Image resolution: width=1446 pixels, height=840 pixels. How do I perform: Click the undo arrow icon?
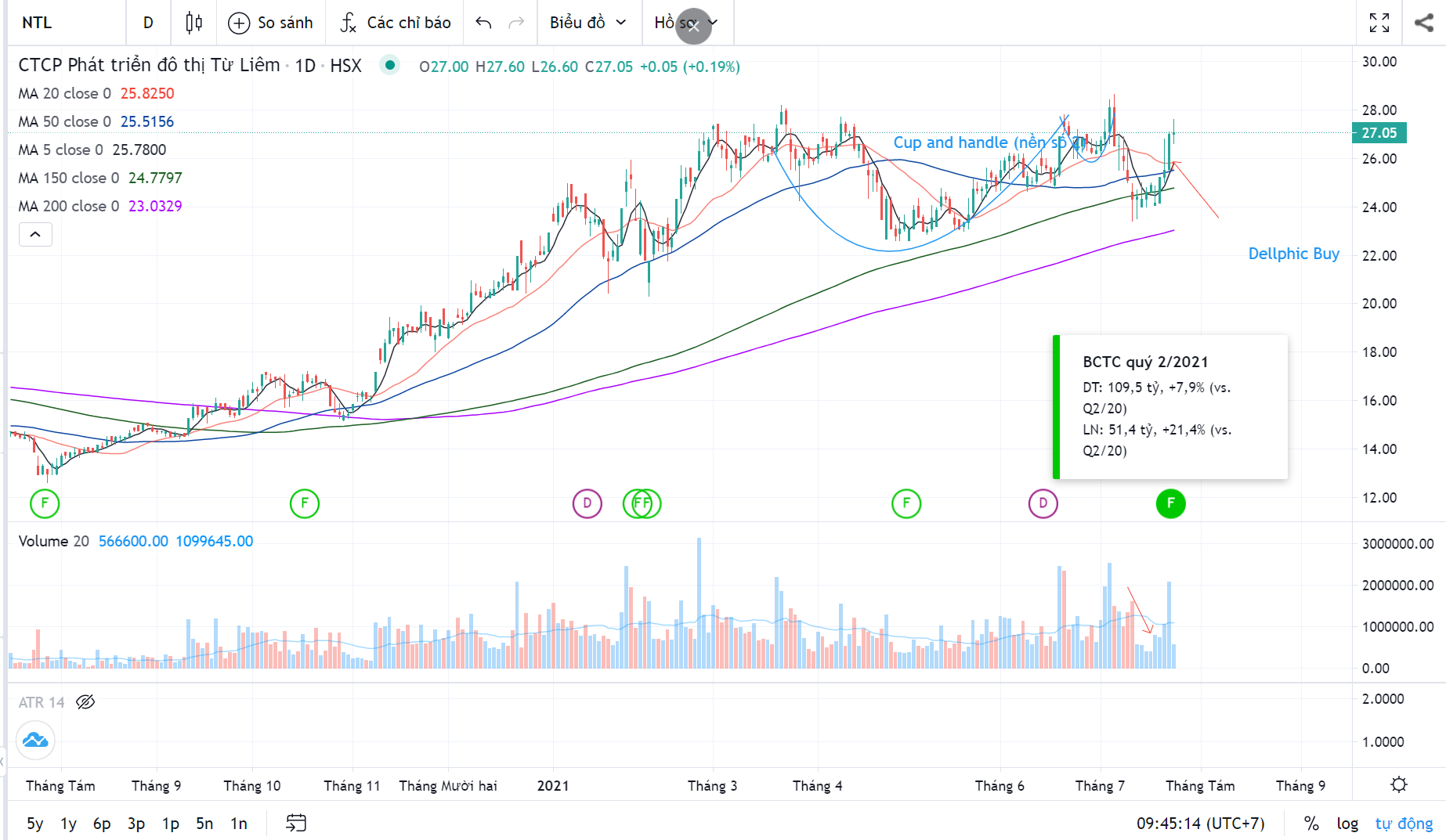coord(483,23)
